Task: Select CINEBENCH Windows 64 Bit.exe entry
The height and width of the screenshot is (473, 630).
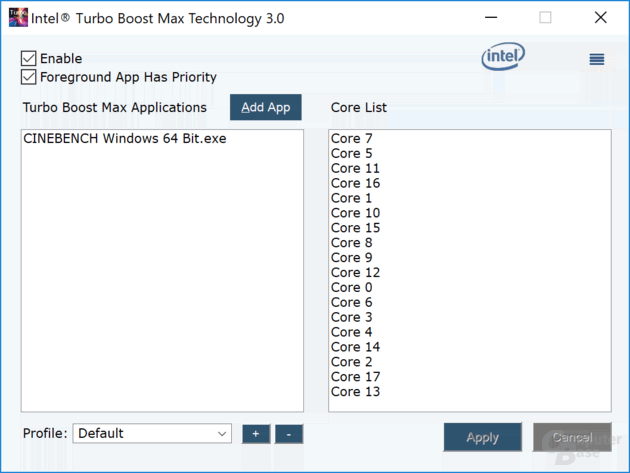Action: (x=162, y=139)
